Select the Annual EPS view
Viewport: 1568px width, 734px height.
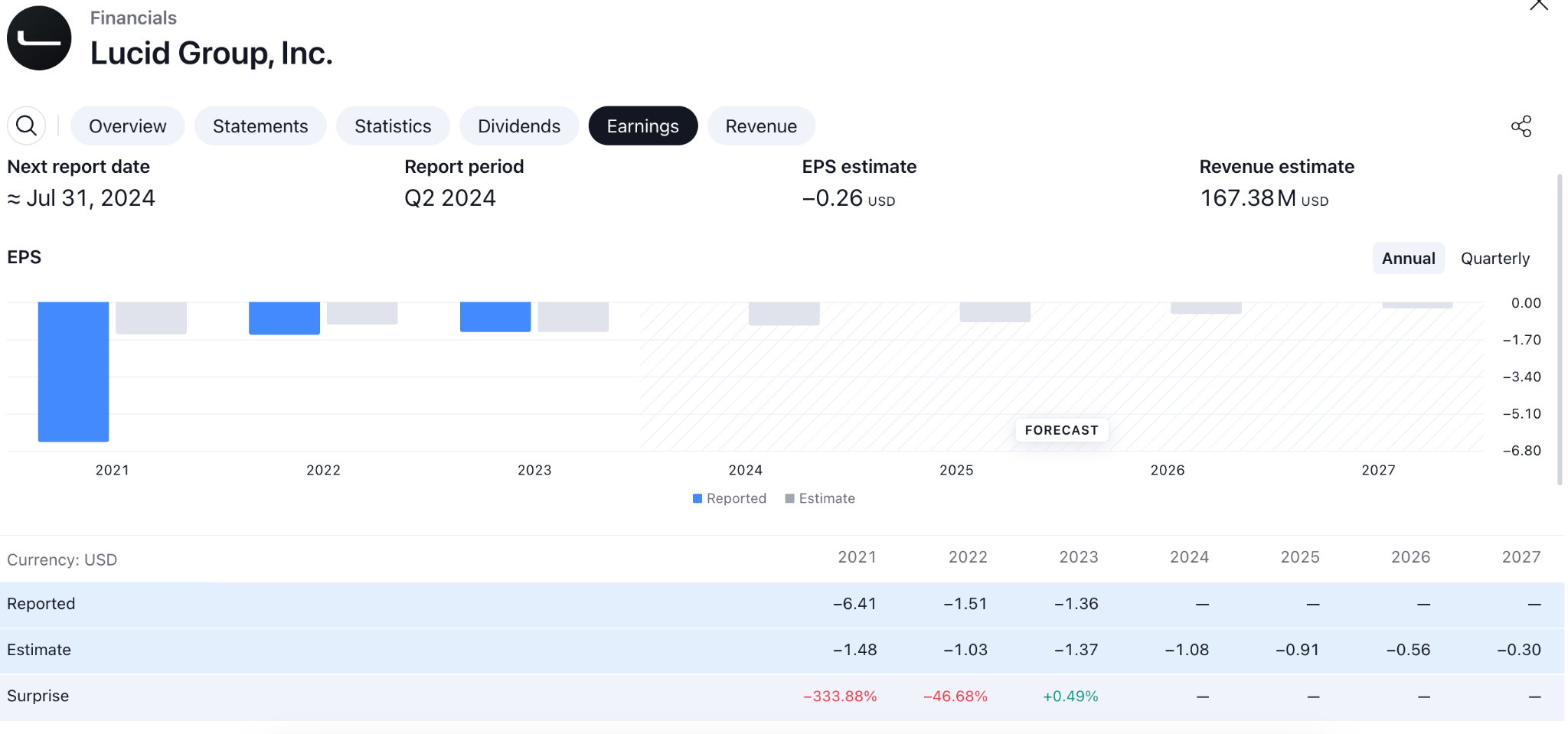click(1408, 258)
